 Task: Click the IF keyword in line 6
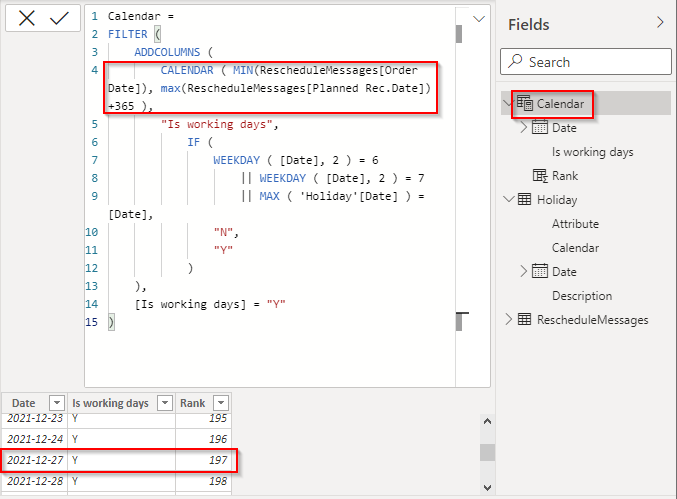pos(193,142)
